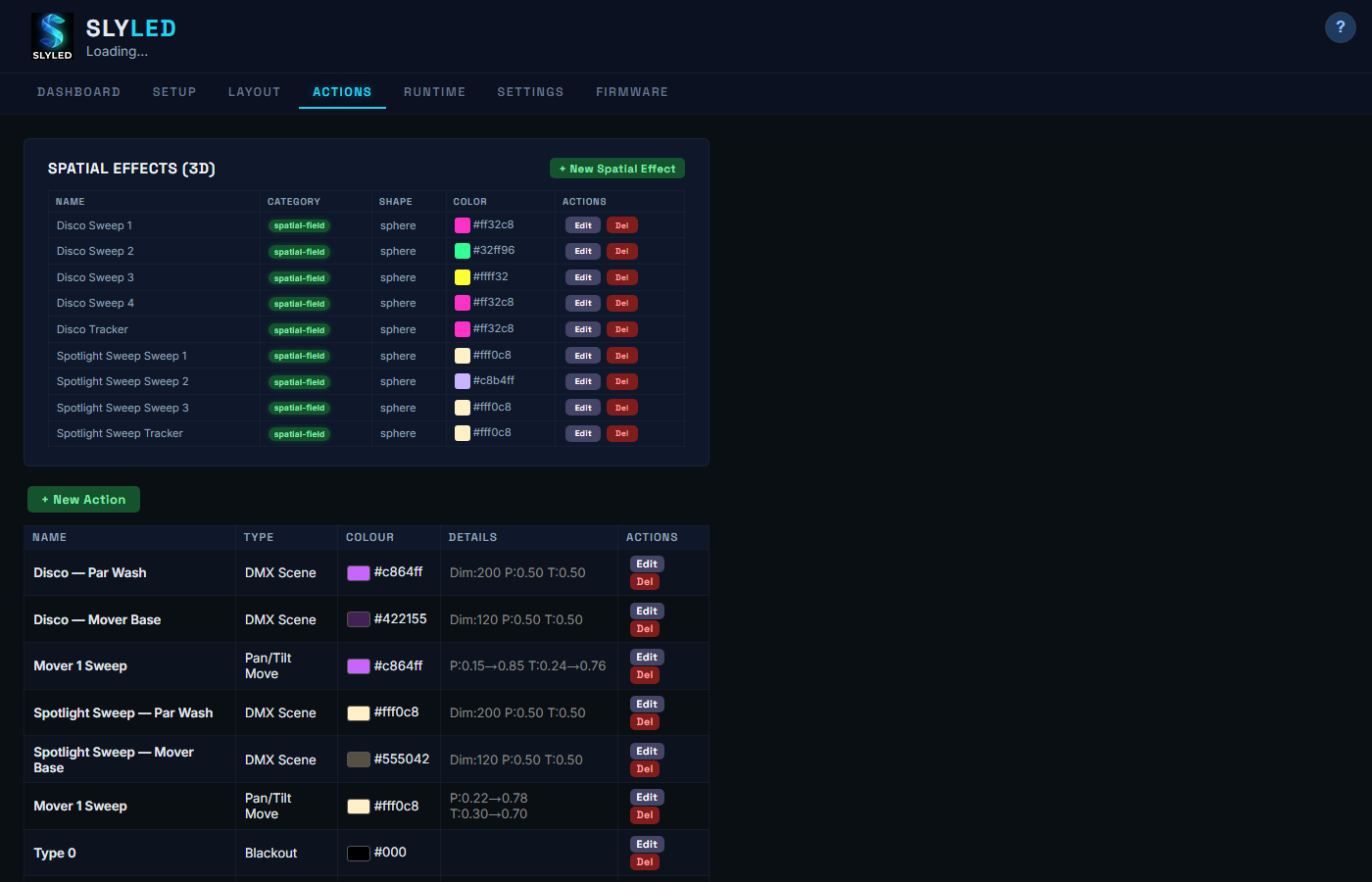The width and height of the screenshot is (1372, 882).
Task: Open the Runtime tab
Action: 434,92
